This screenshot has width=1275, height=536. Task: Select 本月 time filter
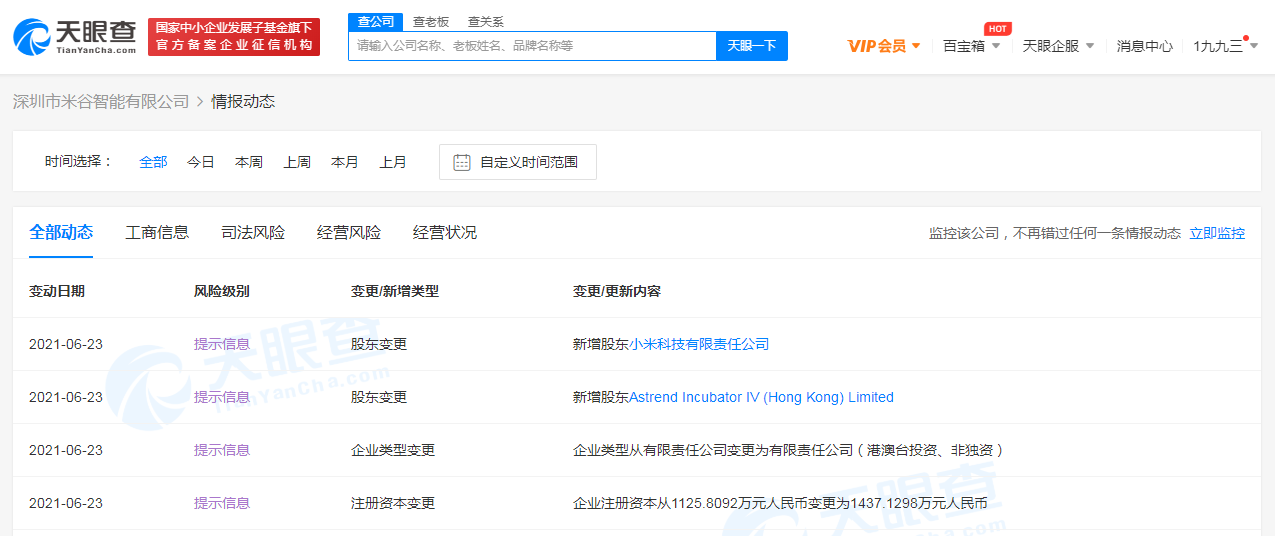pos(345,162)
